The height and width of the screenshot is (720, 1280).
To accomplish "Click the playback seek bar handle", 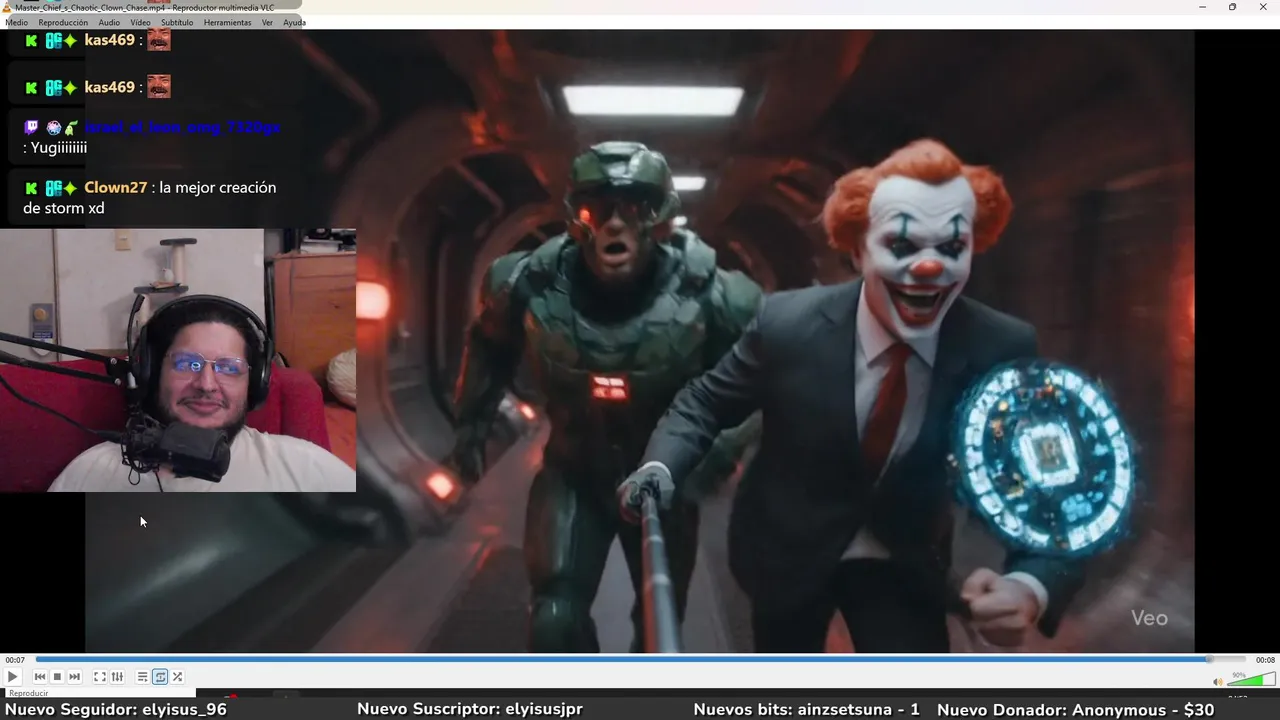I will tap(1209, 659).
